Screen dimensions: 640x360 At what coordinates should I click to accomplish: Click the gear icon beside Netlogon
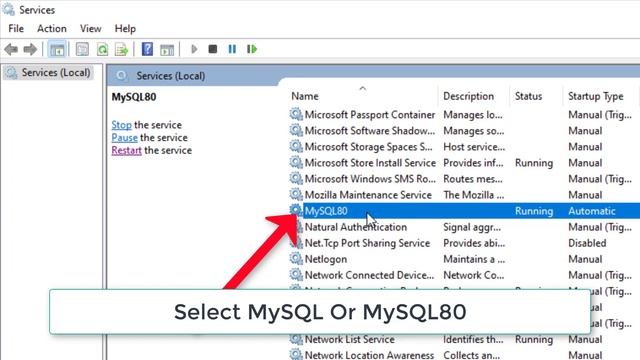[x=296, y=259]
